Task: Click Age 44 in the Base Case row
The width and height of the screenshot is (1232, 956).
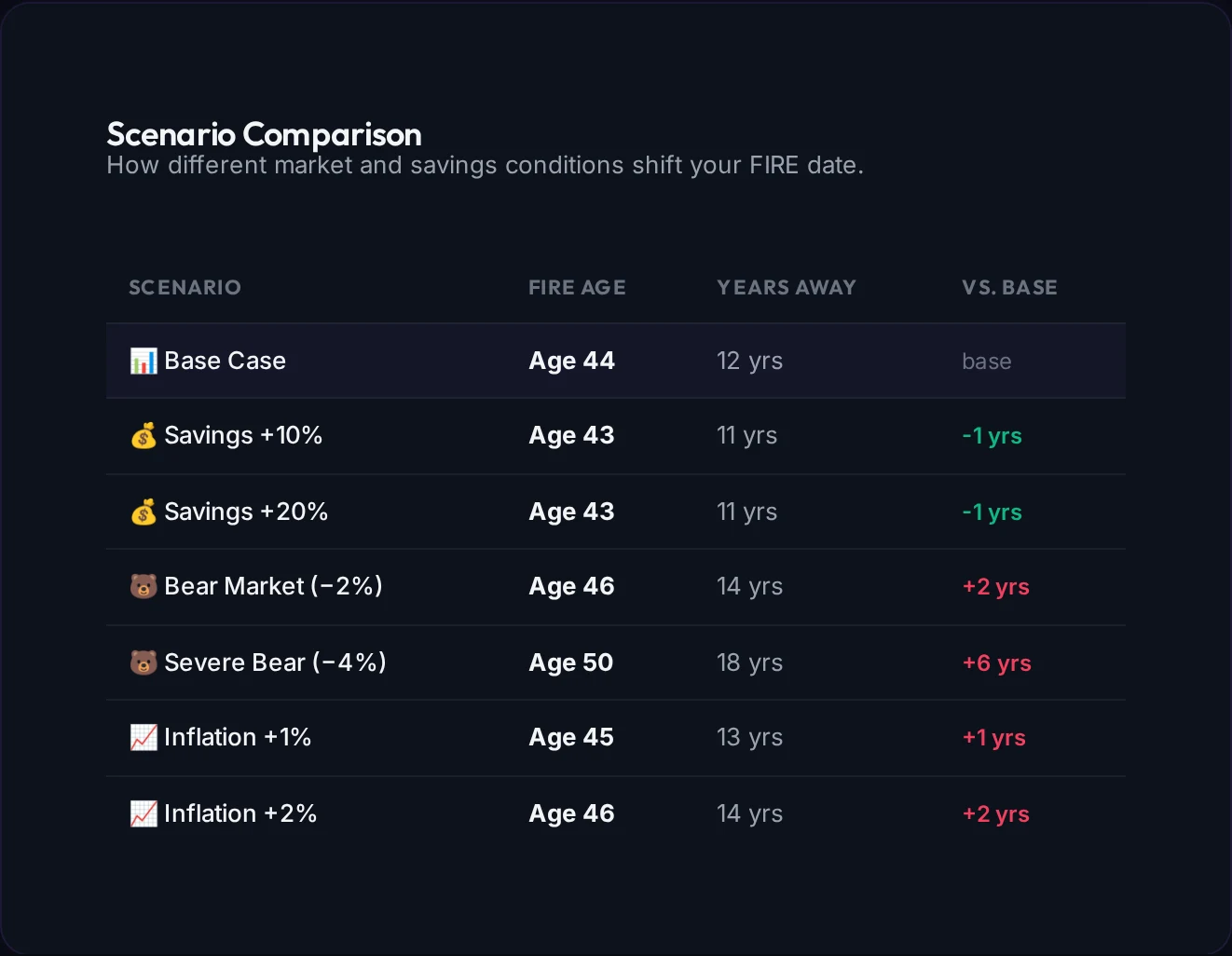Action: click(x=571, y=361)
